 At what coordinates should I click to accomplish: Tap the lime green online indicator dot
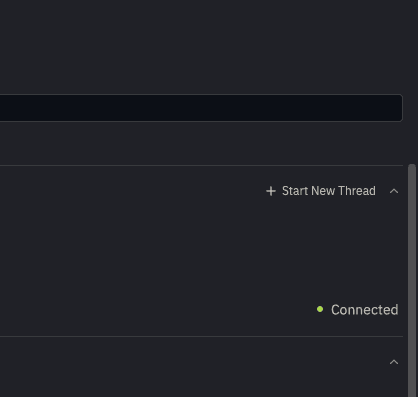click(x=320, y=309)
